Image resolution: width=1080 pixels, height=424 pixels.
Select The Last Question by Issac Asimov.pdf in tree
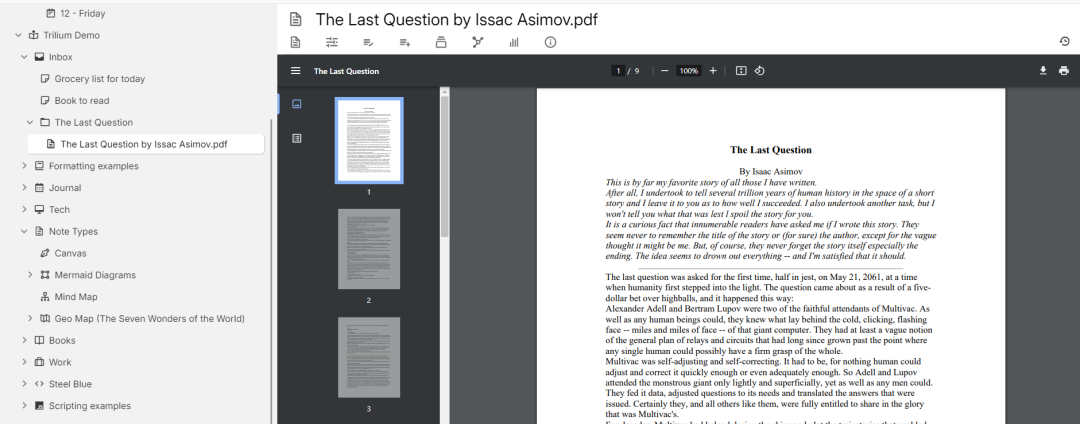click(144, 144)
